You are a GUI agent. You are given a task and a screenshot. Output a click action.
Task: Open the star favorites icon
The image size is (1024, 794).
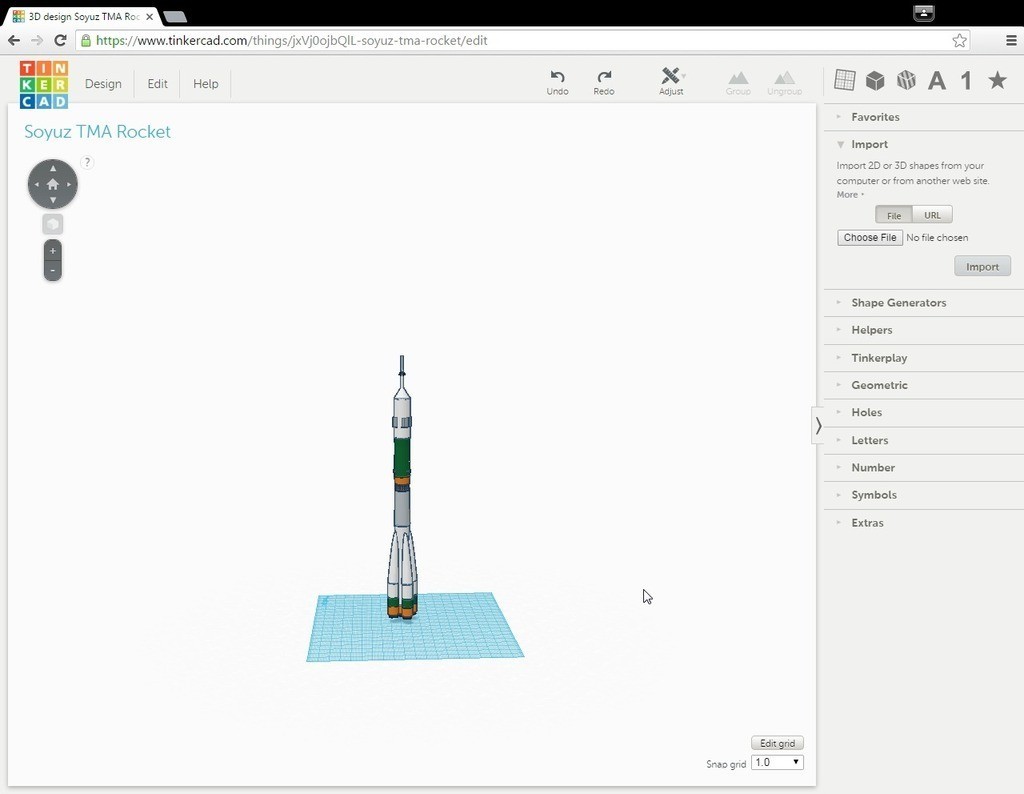(x=997, y=80)
